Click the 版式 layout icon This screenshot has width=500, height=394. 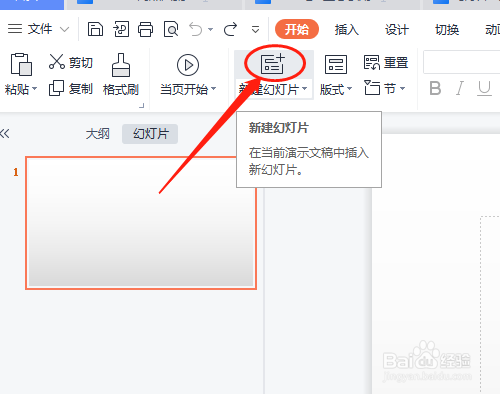tap(336, 64)
